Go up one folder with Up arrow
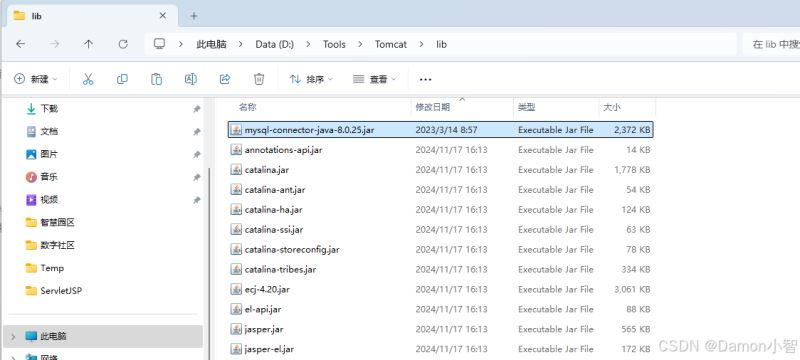Viewport: 800px width, 360px height. (x=89, y=44)
